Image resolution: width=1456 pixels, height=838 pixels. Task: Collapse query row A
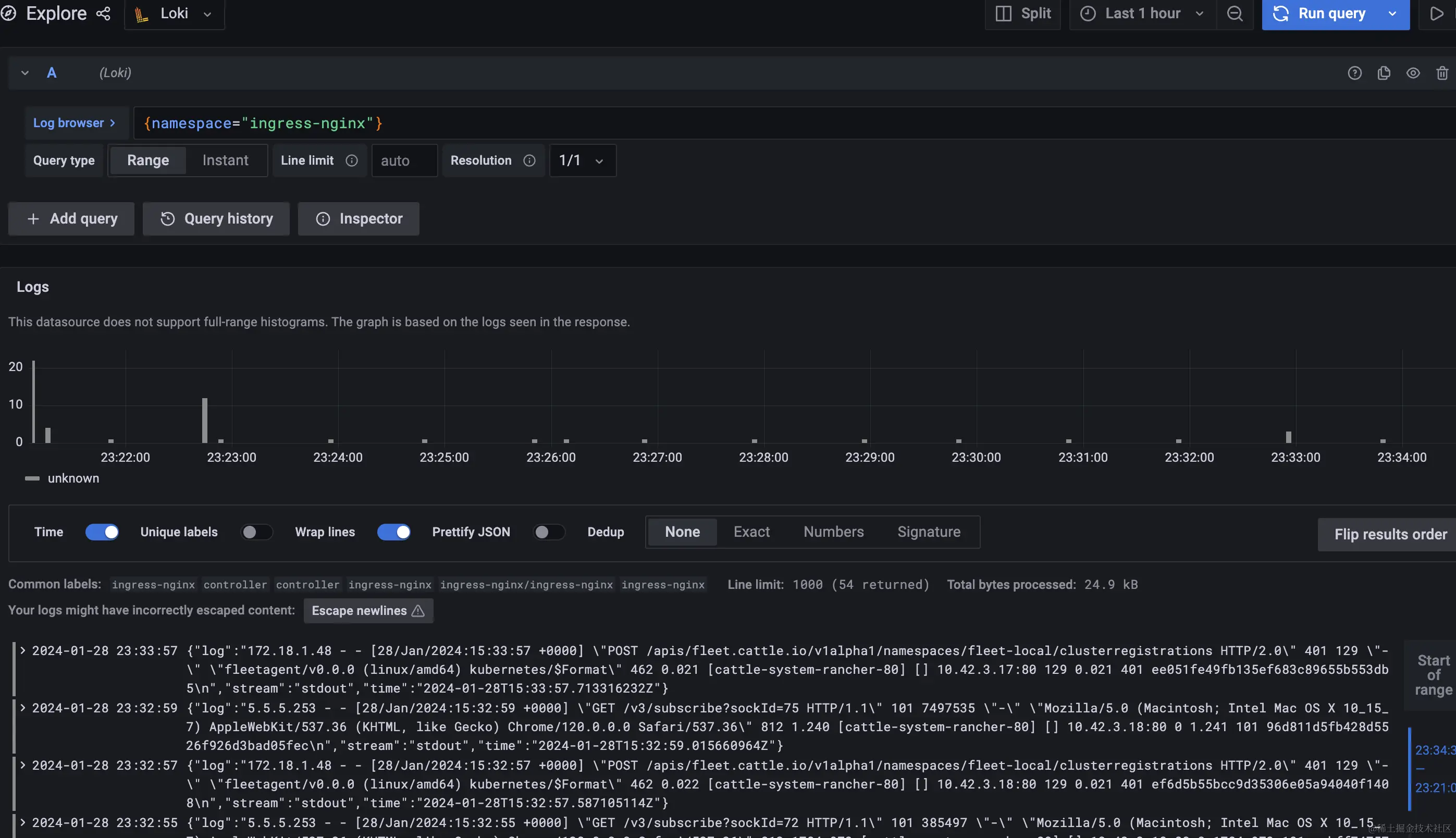[x=24, y=73]
